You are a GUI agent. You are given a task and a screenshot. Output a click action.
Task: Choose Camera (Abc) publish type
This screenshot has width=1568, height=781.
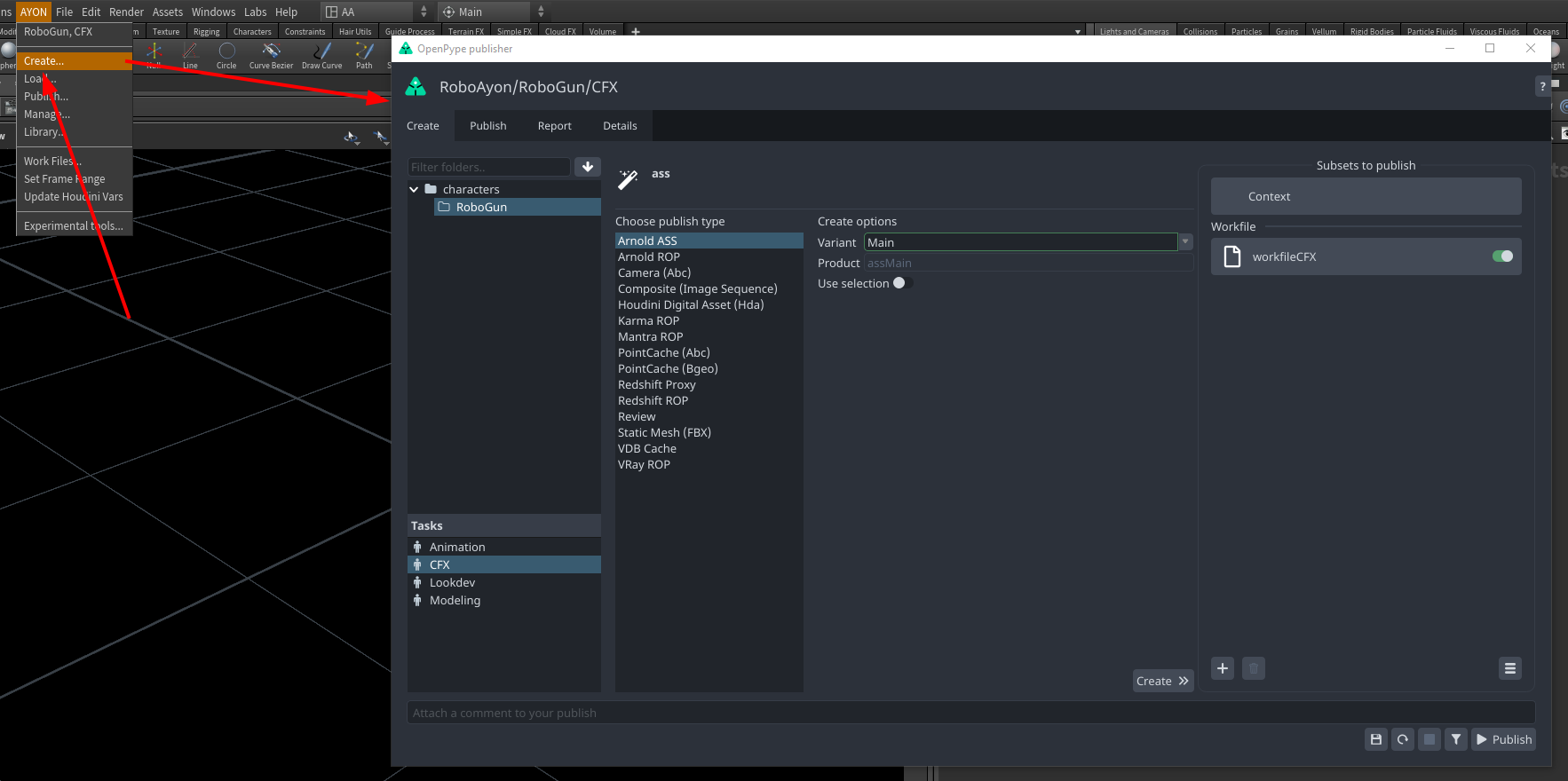point(709,272)
